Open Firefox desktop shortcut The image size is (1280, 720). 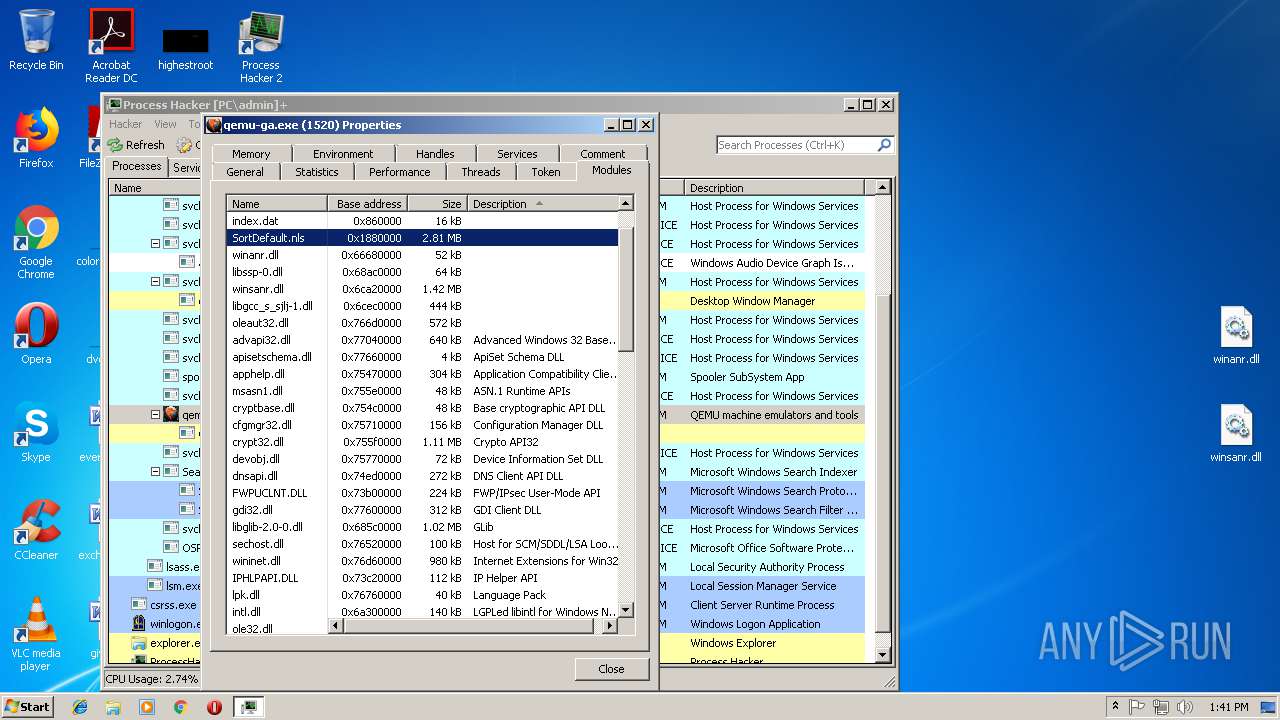pyautogui.click(x=36, y=138)
